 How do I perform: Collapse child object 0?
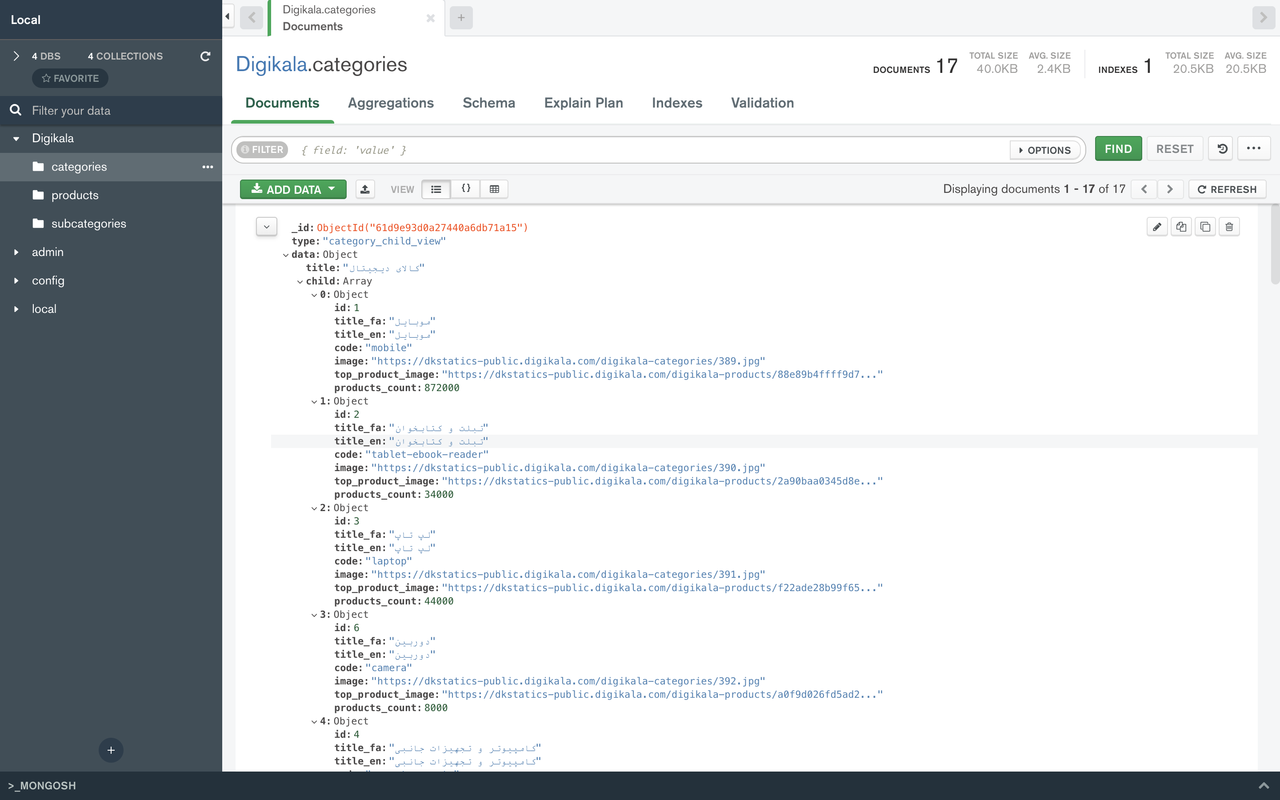[315, 295]
